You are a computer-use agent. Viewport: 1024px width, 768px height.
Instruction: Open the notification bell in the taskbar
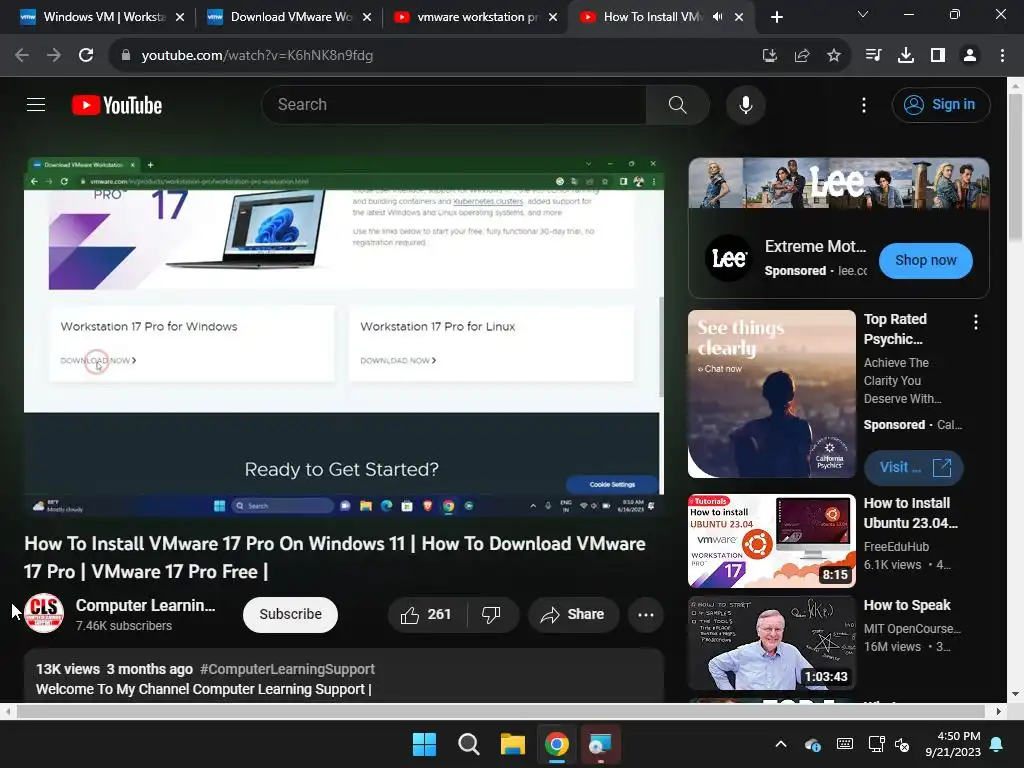pyautogui.click(x=997, y=744)
